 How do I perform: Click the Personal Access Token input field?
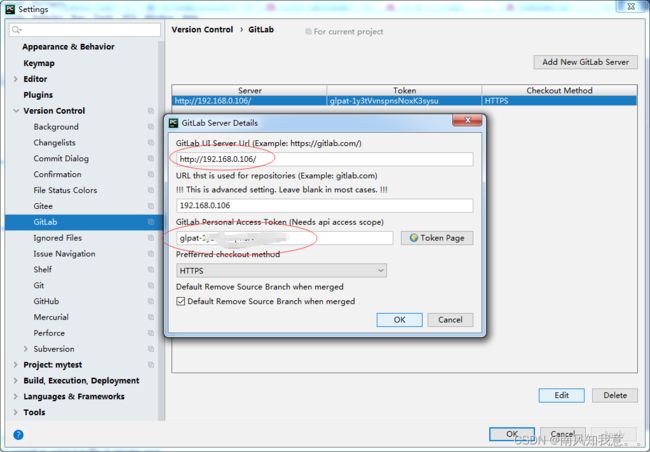tap(284, 238)
